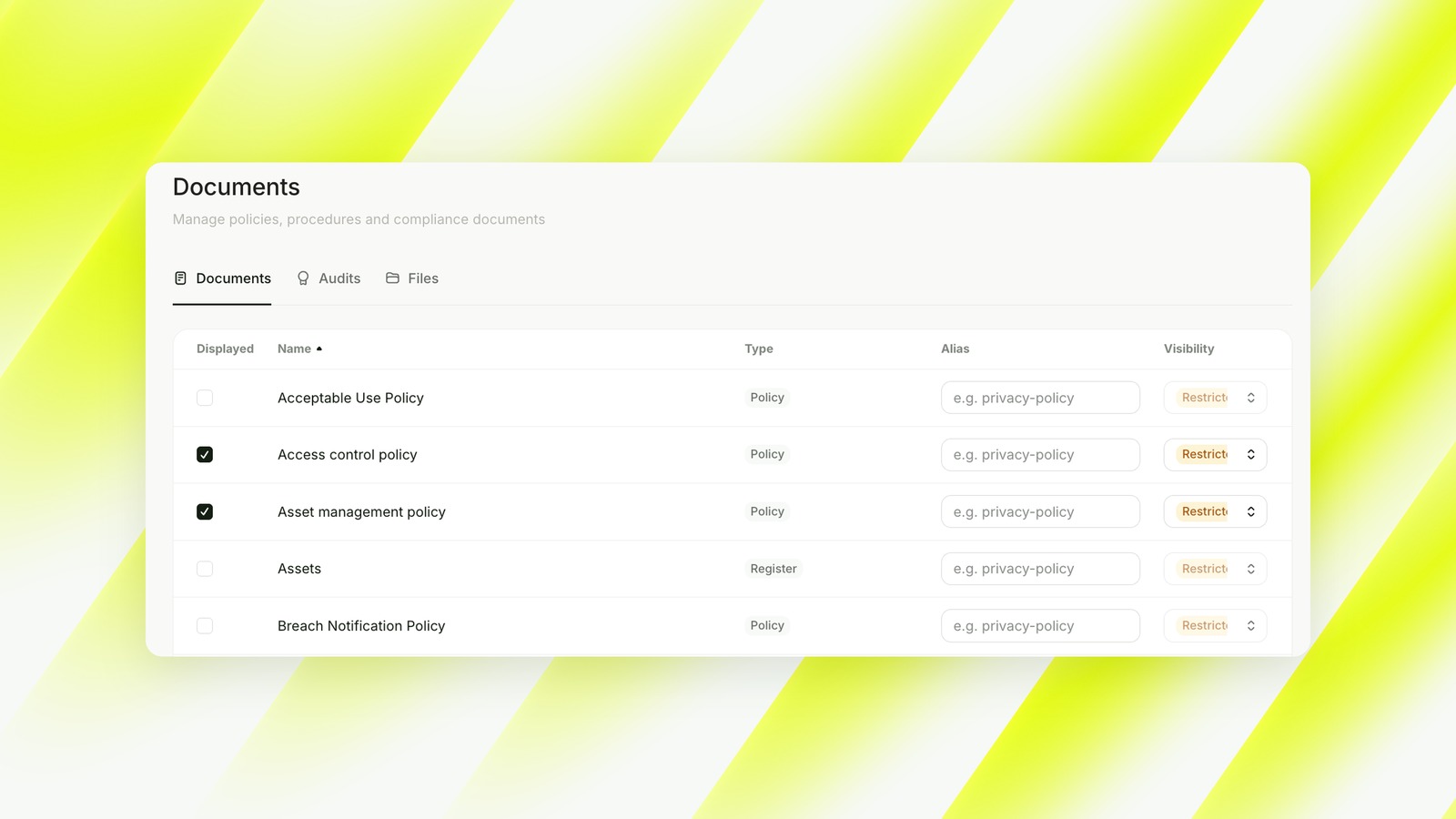Click the Name column sort arrow
The height and width of the screenshot is (819, 1456).
click(319, 349)
